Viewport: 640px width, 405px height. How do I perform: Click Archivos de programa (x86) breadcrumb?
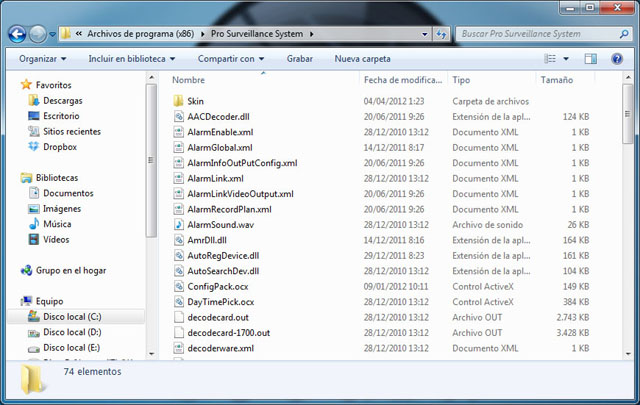(x=140, y=34)
